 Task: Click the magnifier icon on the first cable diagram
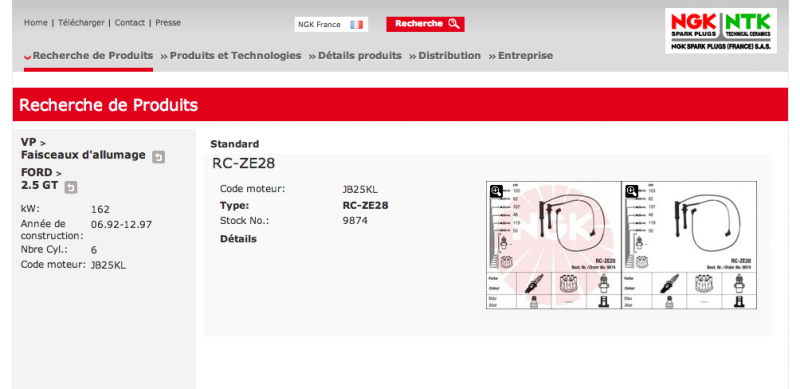[x=496, y=191]
